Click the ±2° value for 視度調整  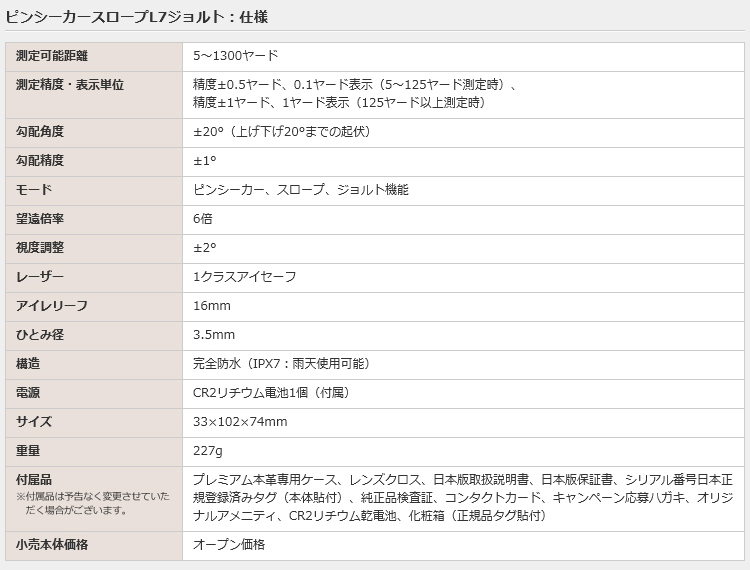point(205,248)
